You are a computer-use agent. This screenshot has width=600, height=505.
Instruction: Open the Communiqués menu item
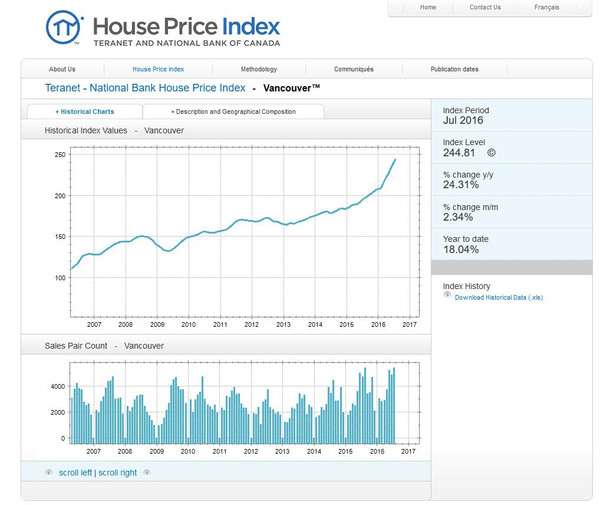click(x=354, y=69)
